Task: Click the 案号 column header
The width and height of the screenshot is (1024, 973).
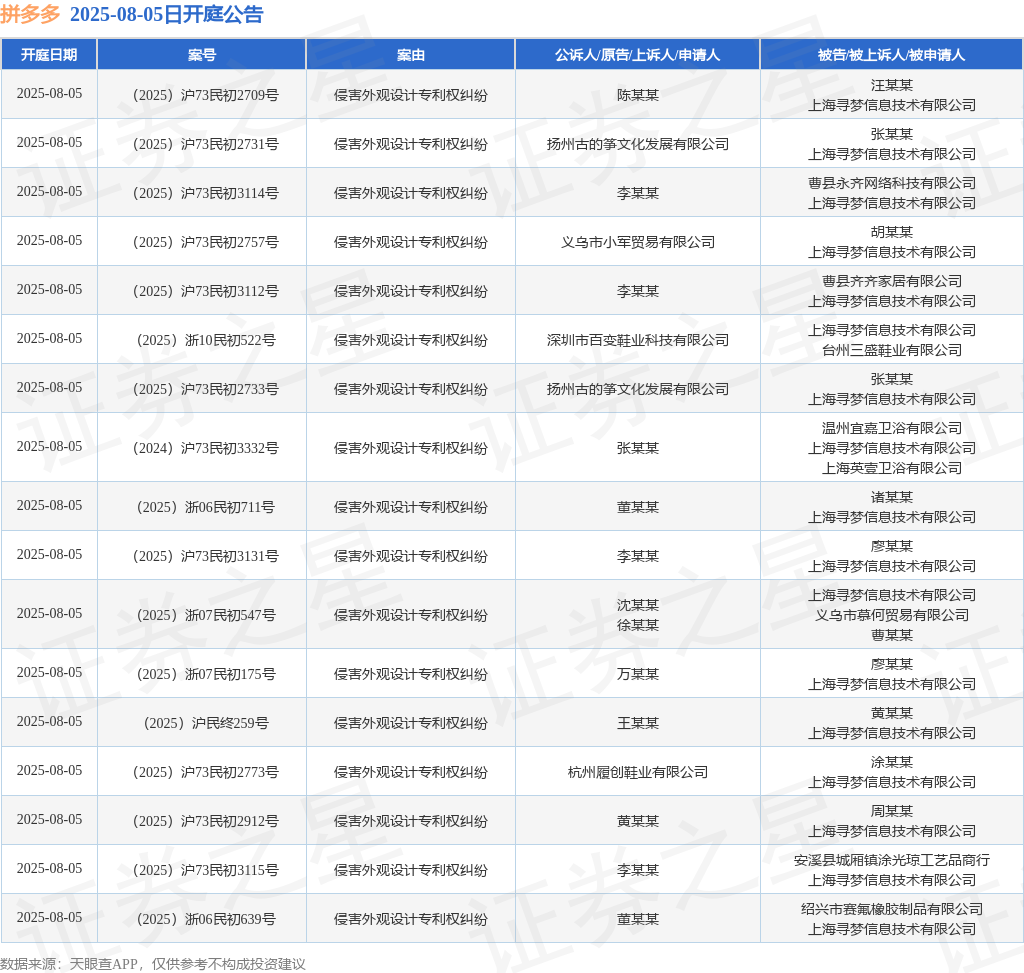Action: point(201,55)
